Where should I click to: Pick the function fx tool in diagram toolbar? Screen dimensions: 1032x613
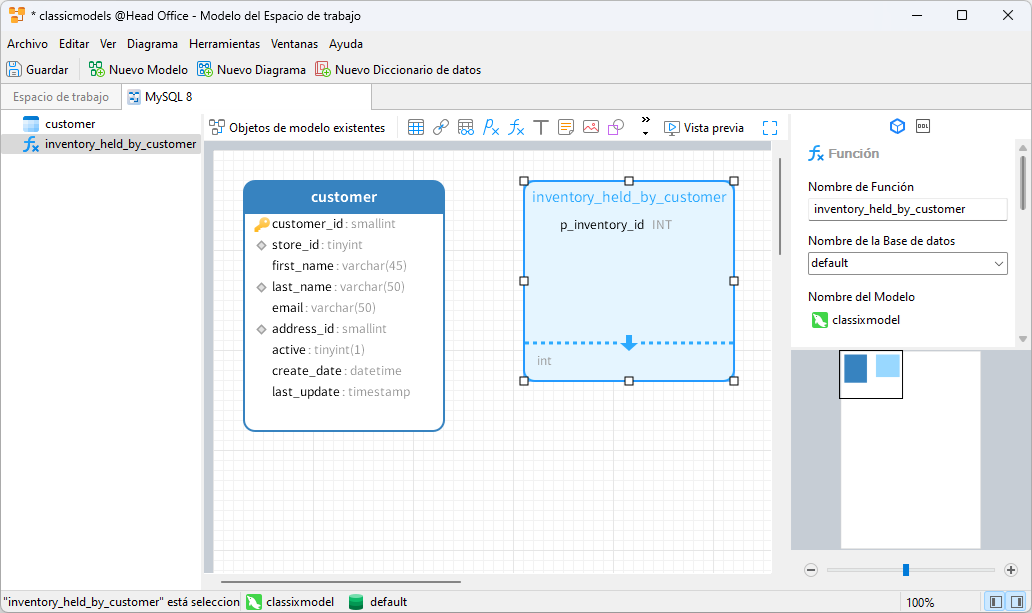point(516,128)
